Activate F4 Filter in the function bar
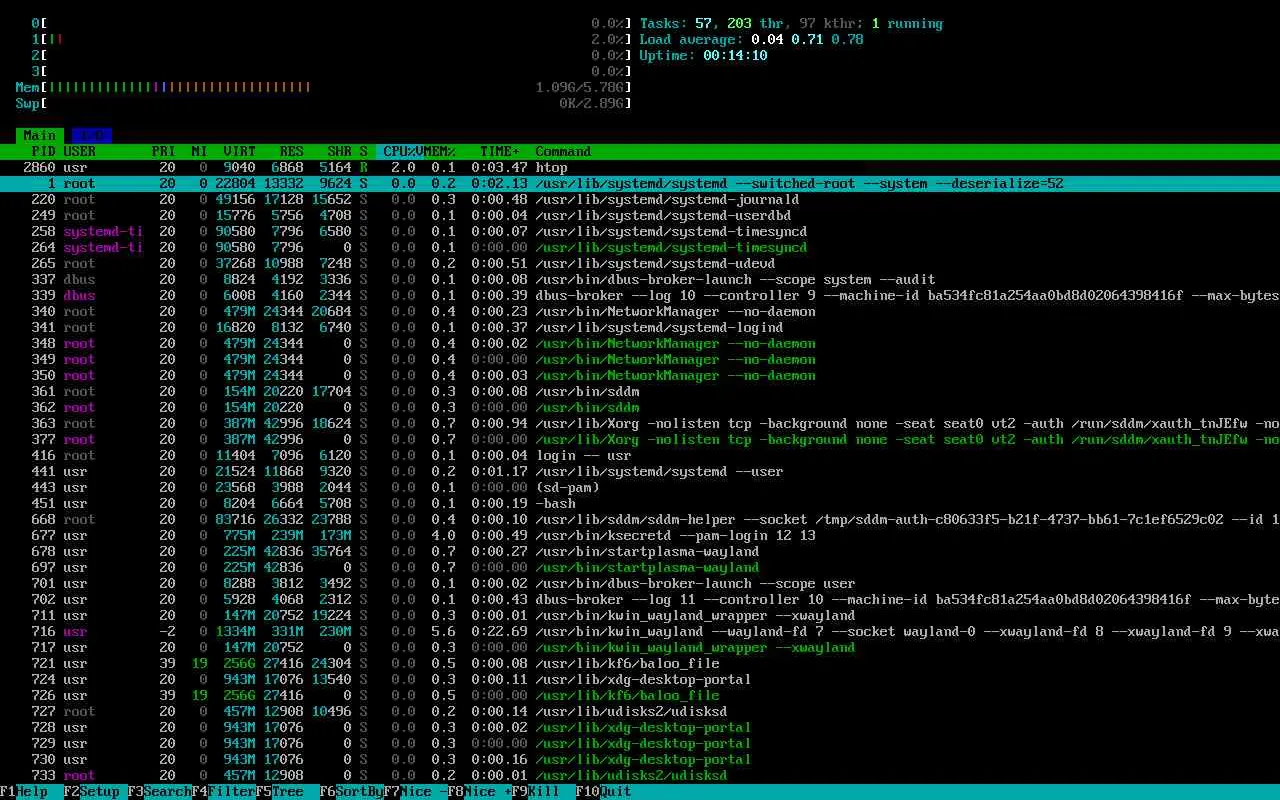 [x=224, y=791]
